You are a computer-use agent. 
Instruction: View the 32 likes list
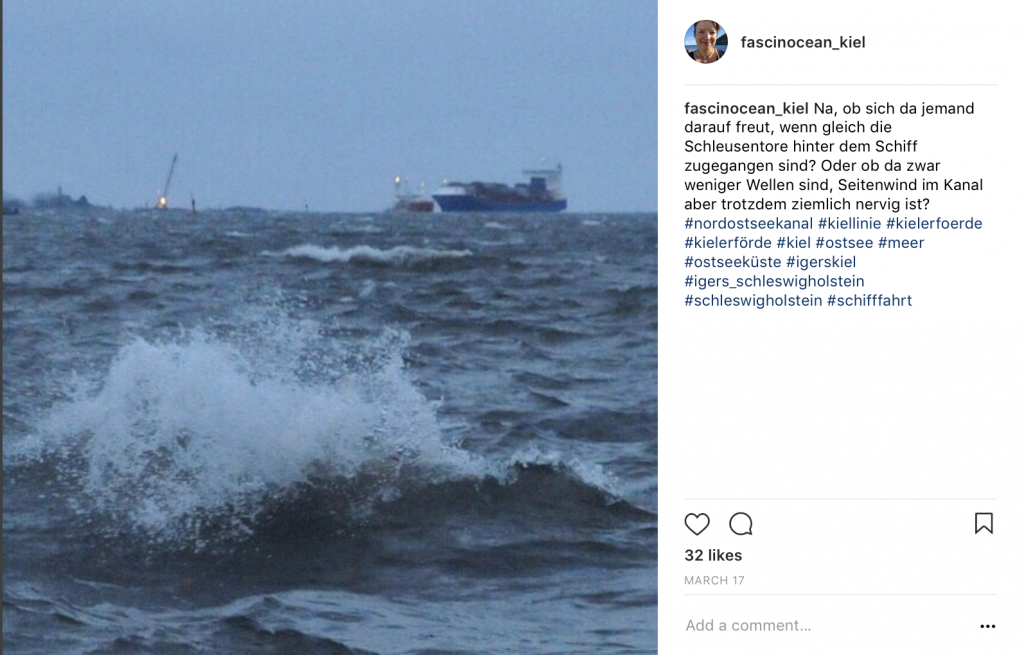coord(713,555)
